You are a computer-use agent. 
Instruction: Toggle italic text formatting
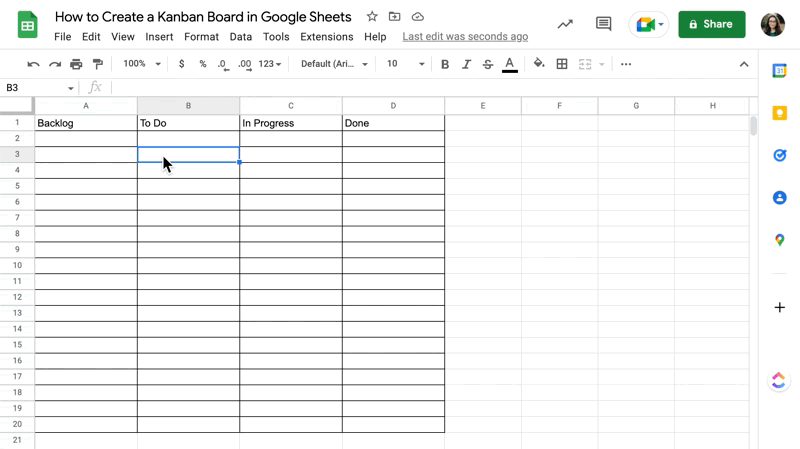[466, 64]
